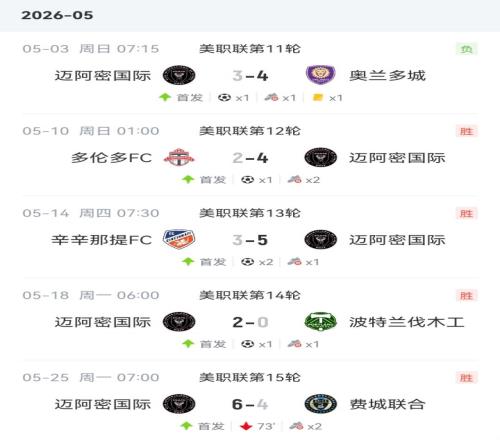Click Inter Miami crest in round 11 match

pyautogui.click(x=179, y=75)
